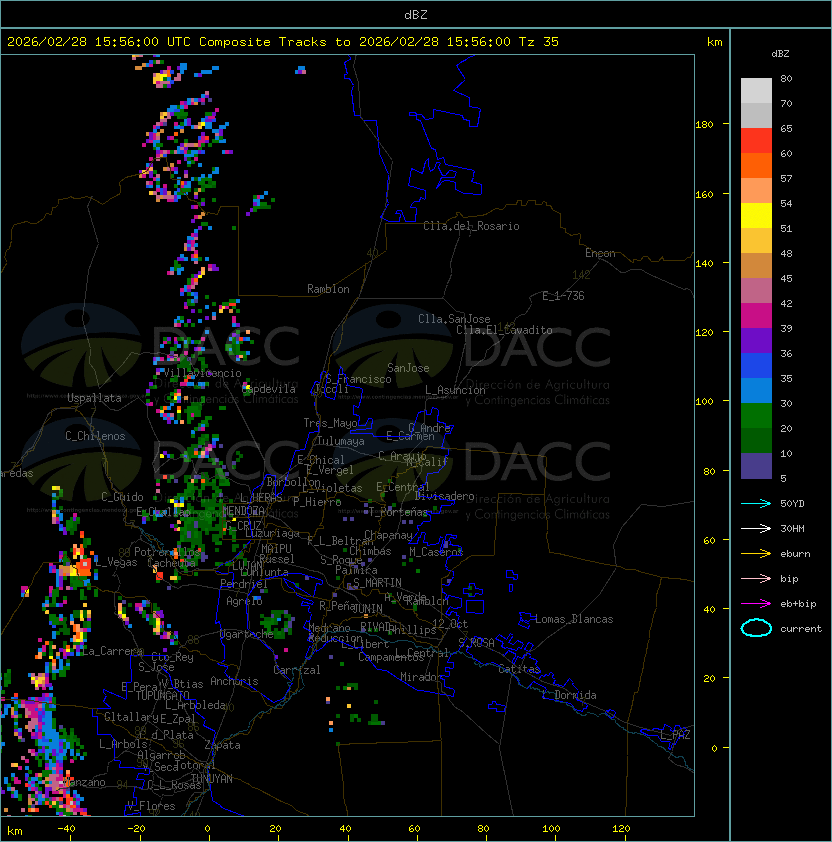This screenshot has width=832, height=842.
Task: Click the '120' tick on horizontal km axis
Action: point(621,829)
